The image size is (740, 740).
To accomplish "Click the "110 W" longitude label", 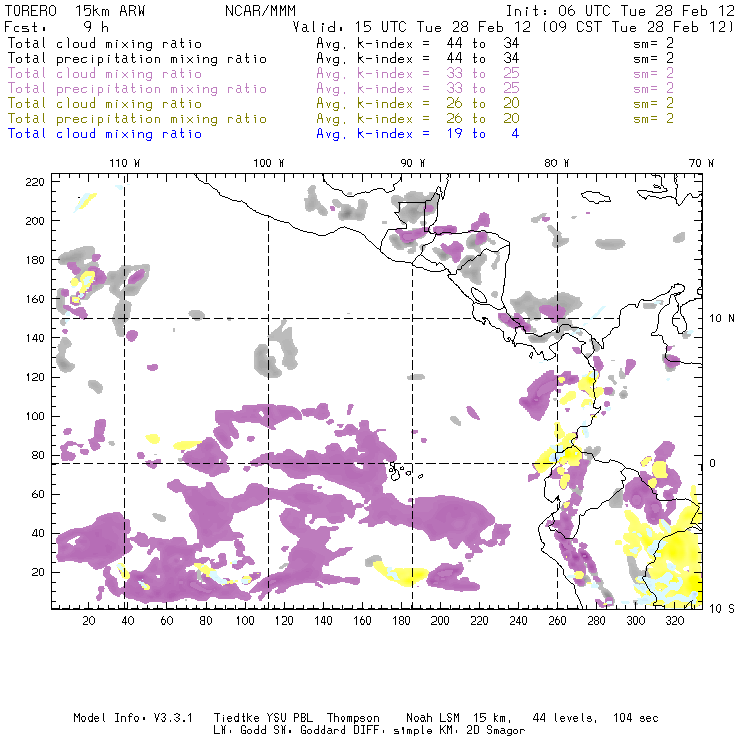I will [x=125, y=163].
